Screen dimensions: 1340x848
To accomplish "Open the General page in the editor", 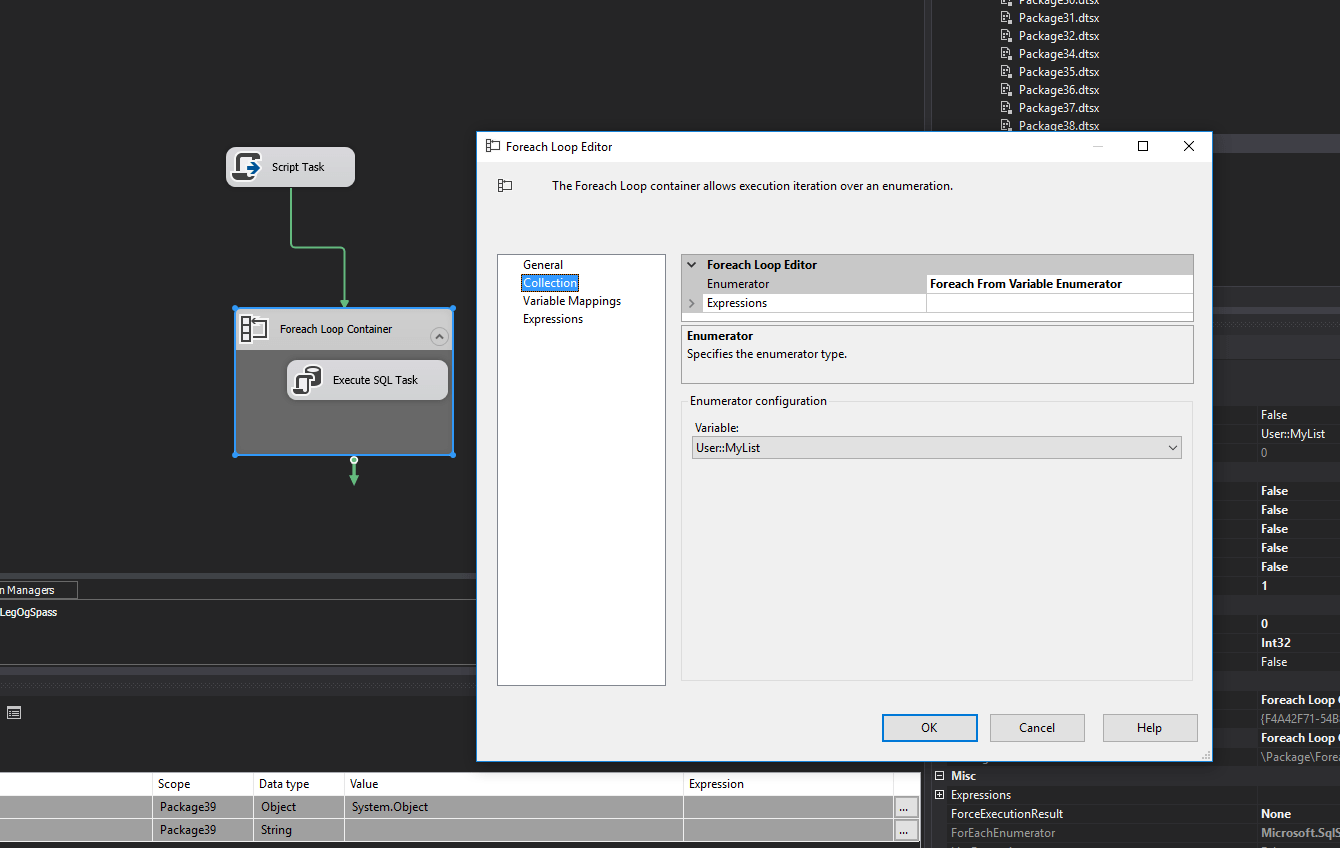I will click(543, 265).
